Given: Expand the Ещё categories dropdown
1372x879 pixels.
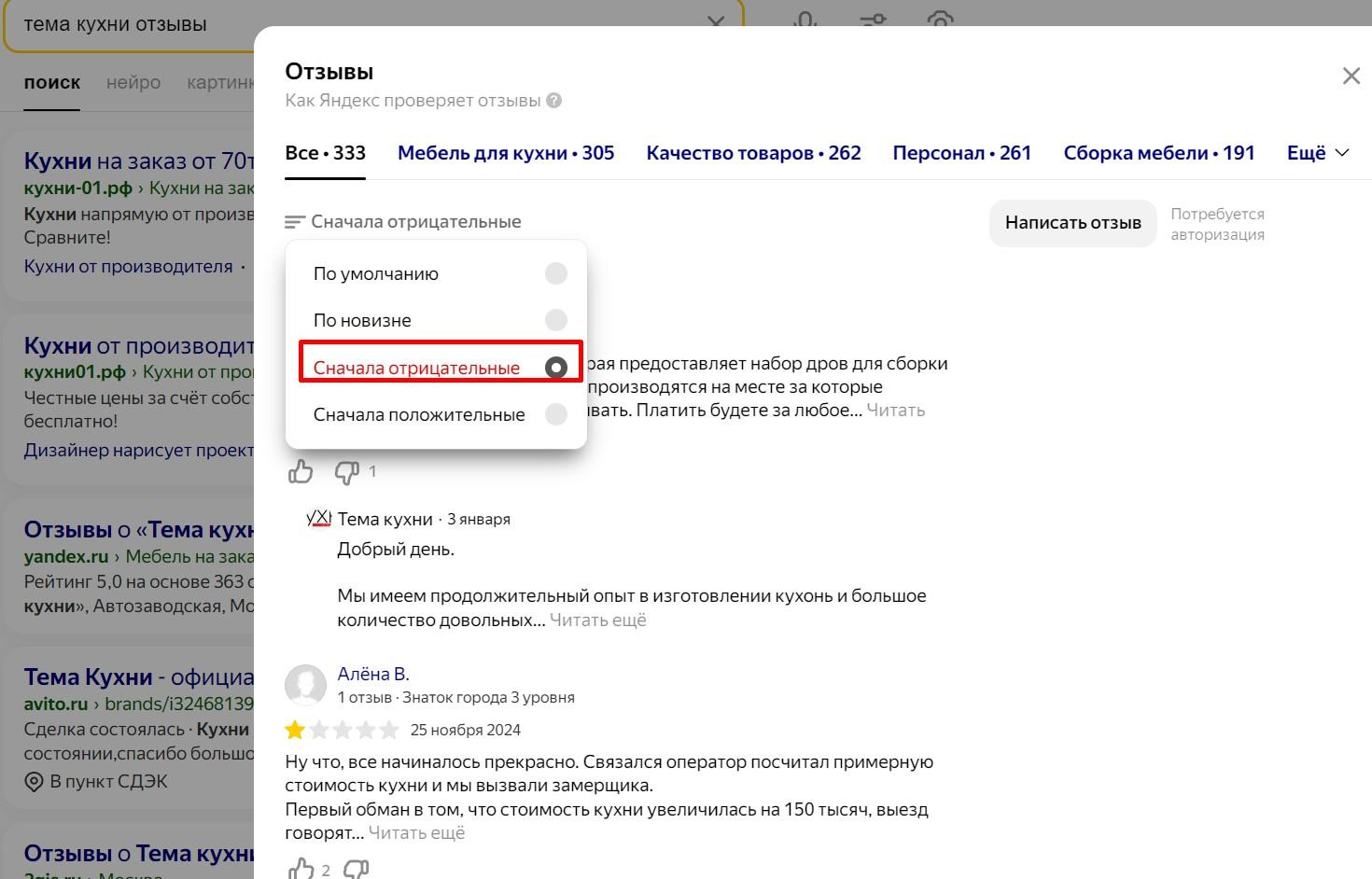Looking at the screenshot, I should (x=1318, y=153).
